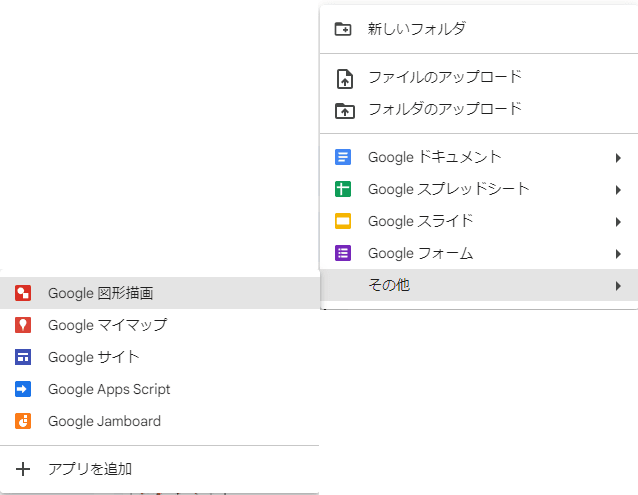Viewport: 638px width, 495px height.
Task: Open Google スプレッドシート menu item
Action: pos(479,189)
